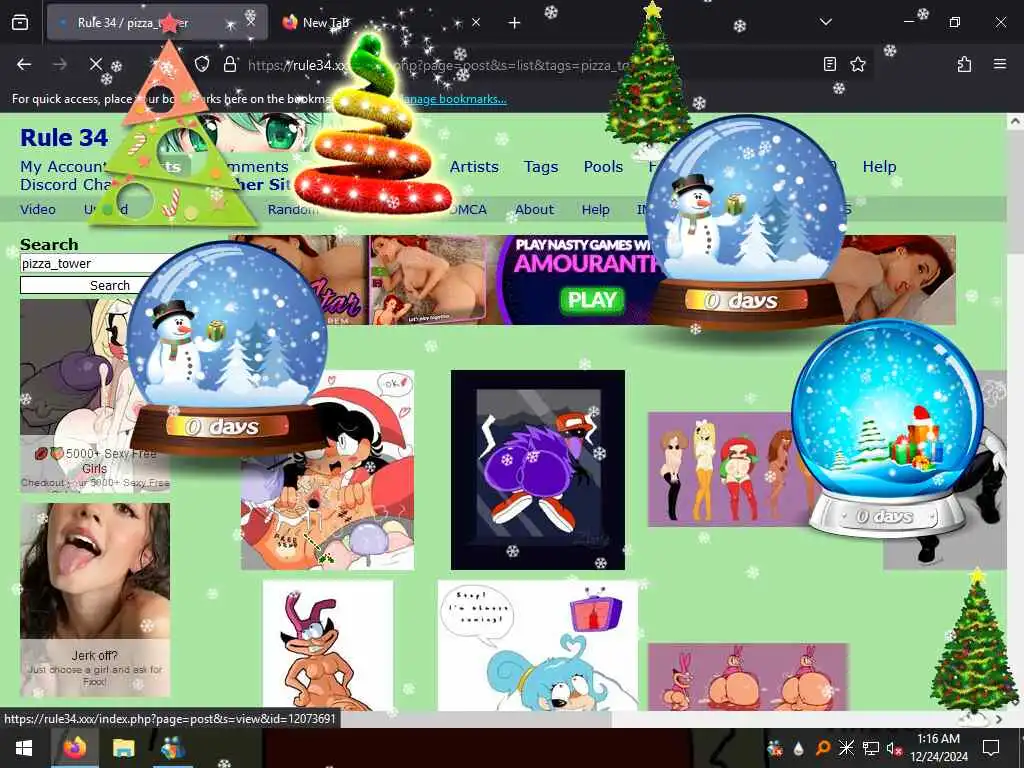Open the clock showing 1:16 AM
This screenshot has width=1024, height=768.
pyautogui.click(x=938, y=748)
